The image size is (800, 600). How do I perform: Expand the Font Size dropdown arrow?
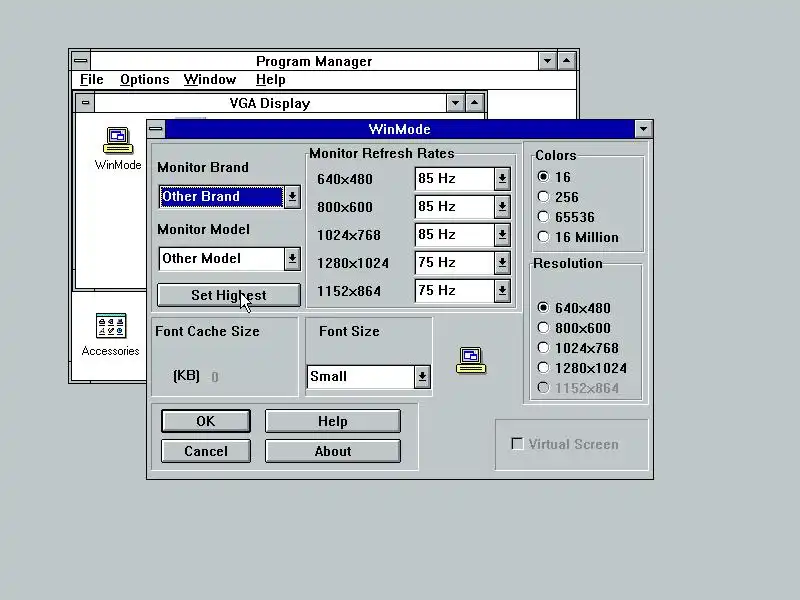pyautogui.click(x=422, y=377)
